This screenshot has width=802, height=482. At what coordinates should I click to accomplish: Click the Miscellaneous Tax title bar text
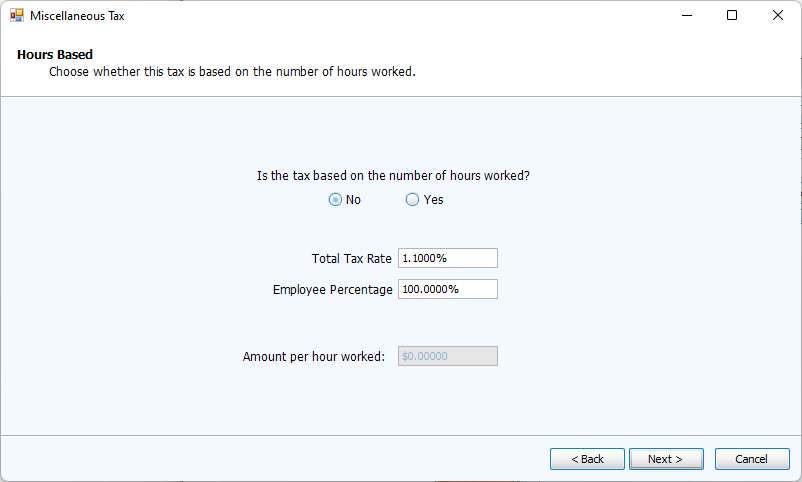coord(78,16)
